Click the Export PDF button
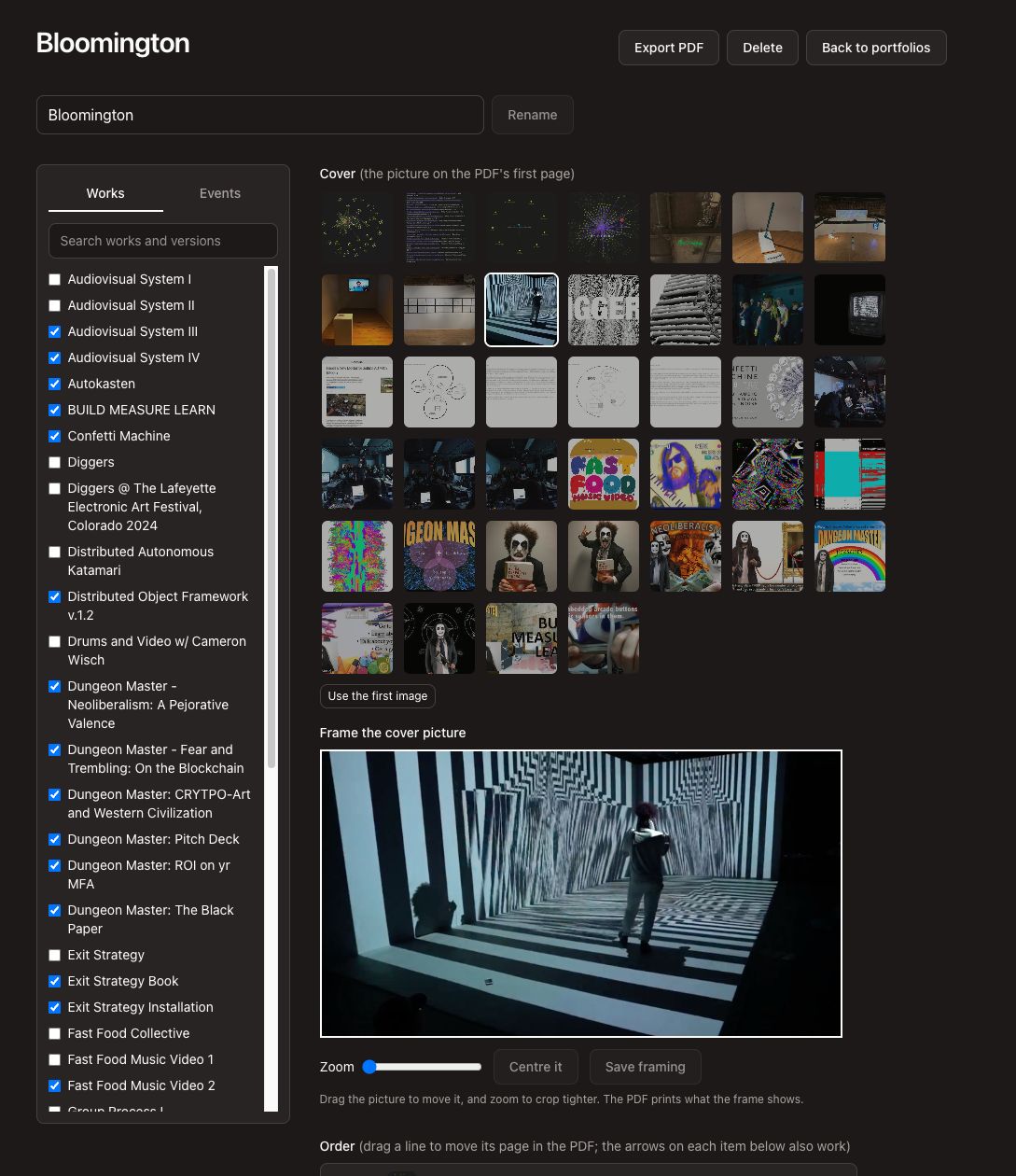This screenshot has width=1016, height=1176. pyautogui.click(x=669, y=48)
